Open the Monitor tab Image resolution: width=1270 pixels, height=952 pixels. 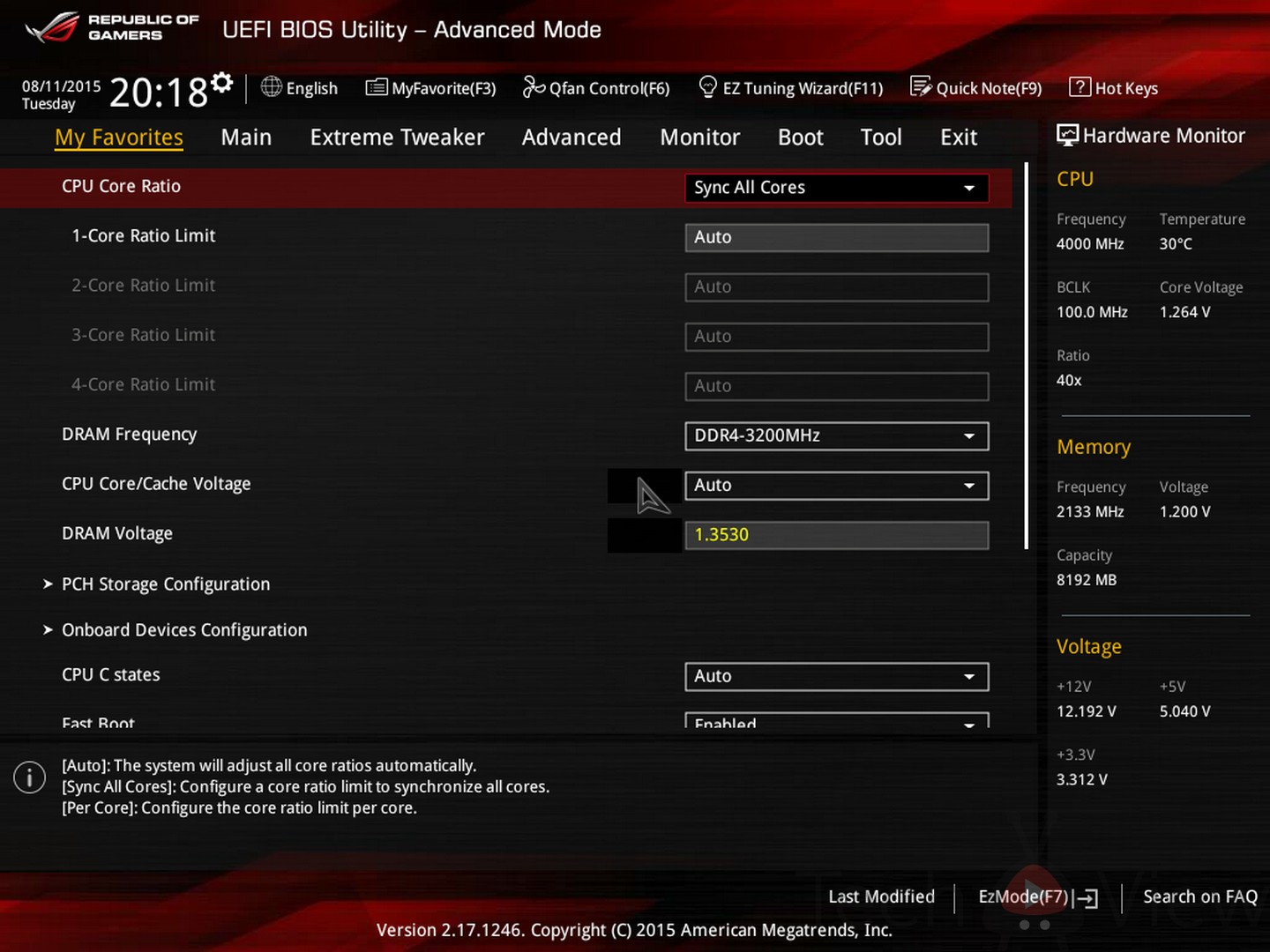pos(700,138)
